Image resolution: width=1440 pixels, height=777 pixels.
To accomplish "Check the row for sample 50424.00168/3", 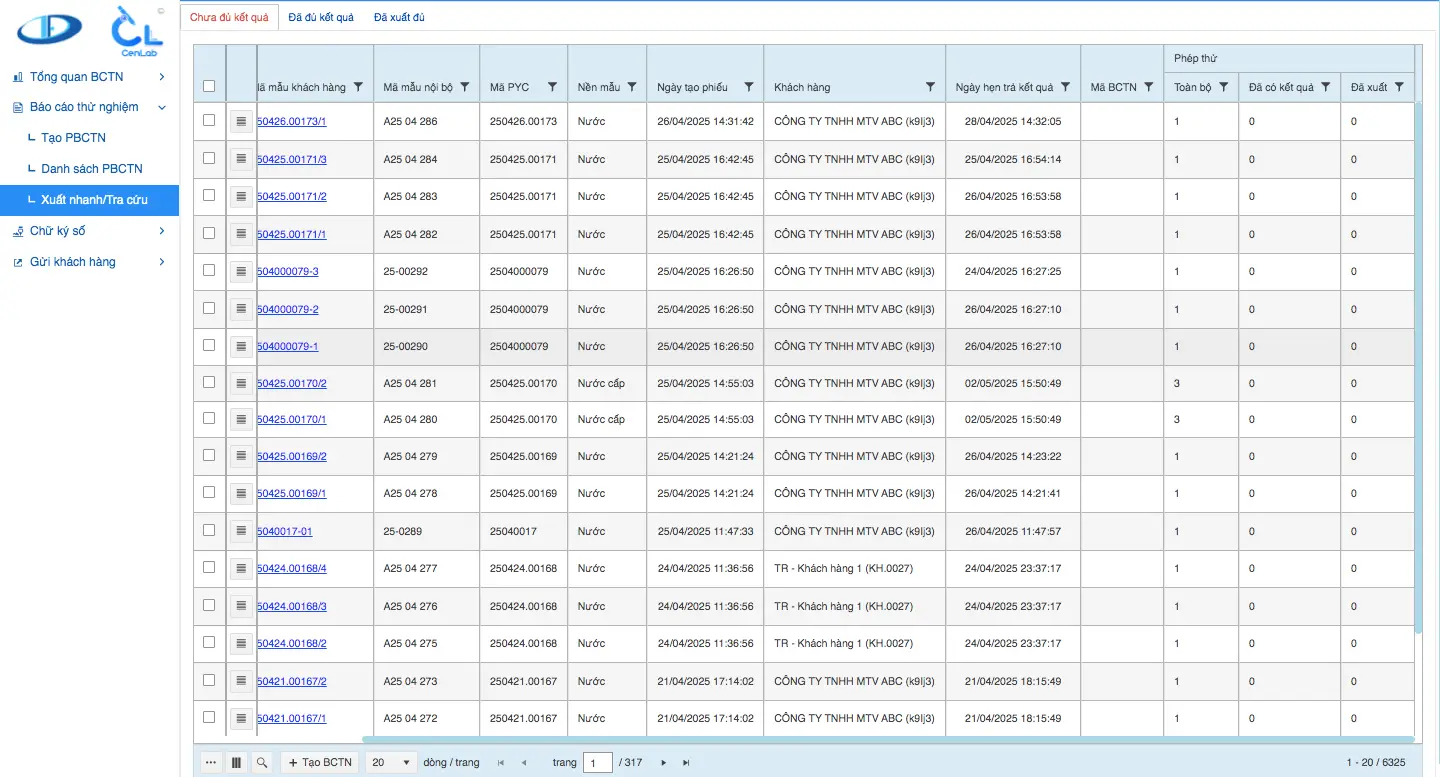I will coord(209,605).
